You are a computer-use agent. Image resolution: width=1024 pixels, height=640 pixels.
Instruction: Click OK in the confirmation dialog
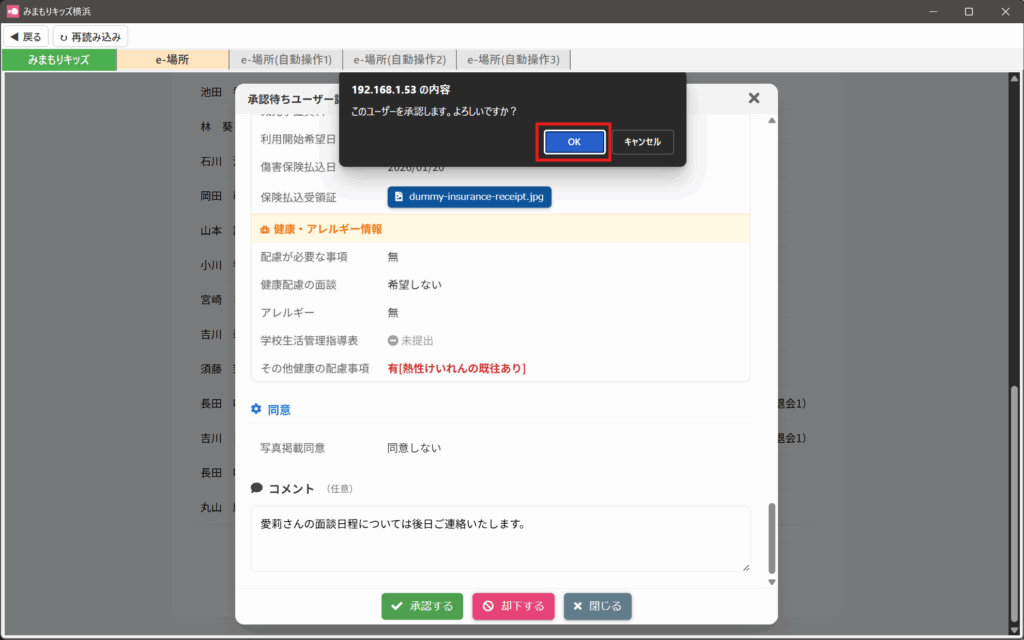(x=574, y=142)
